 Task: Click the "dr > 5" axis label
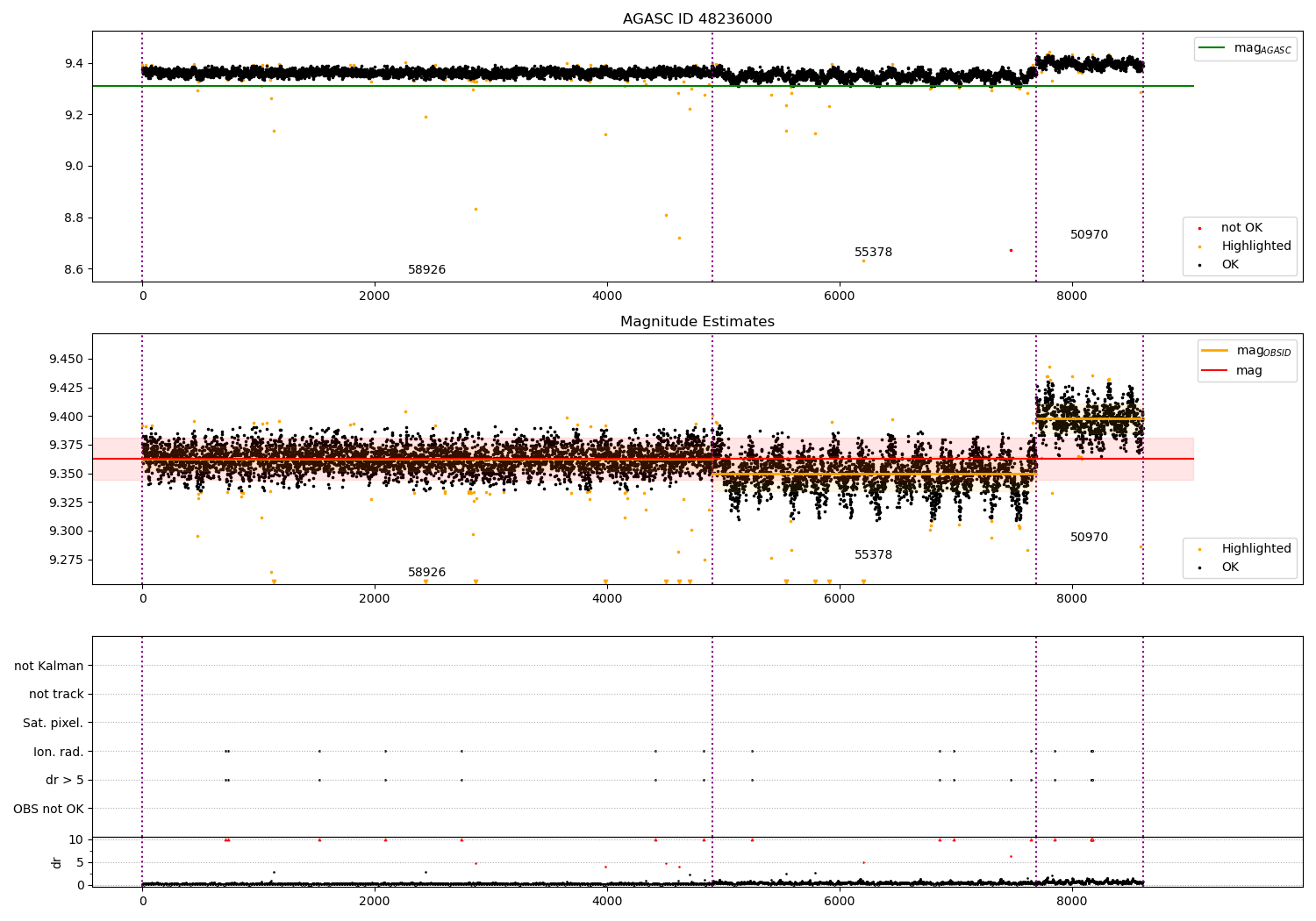coord(65,781)
